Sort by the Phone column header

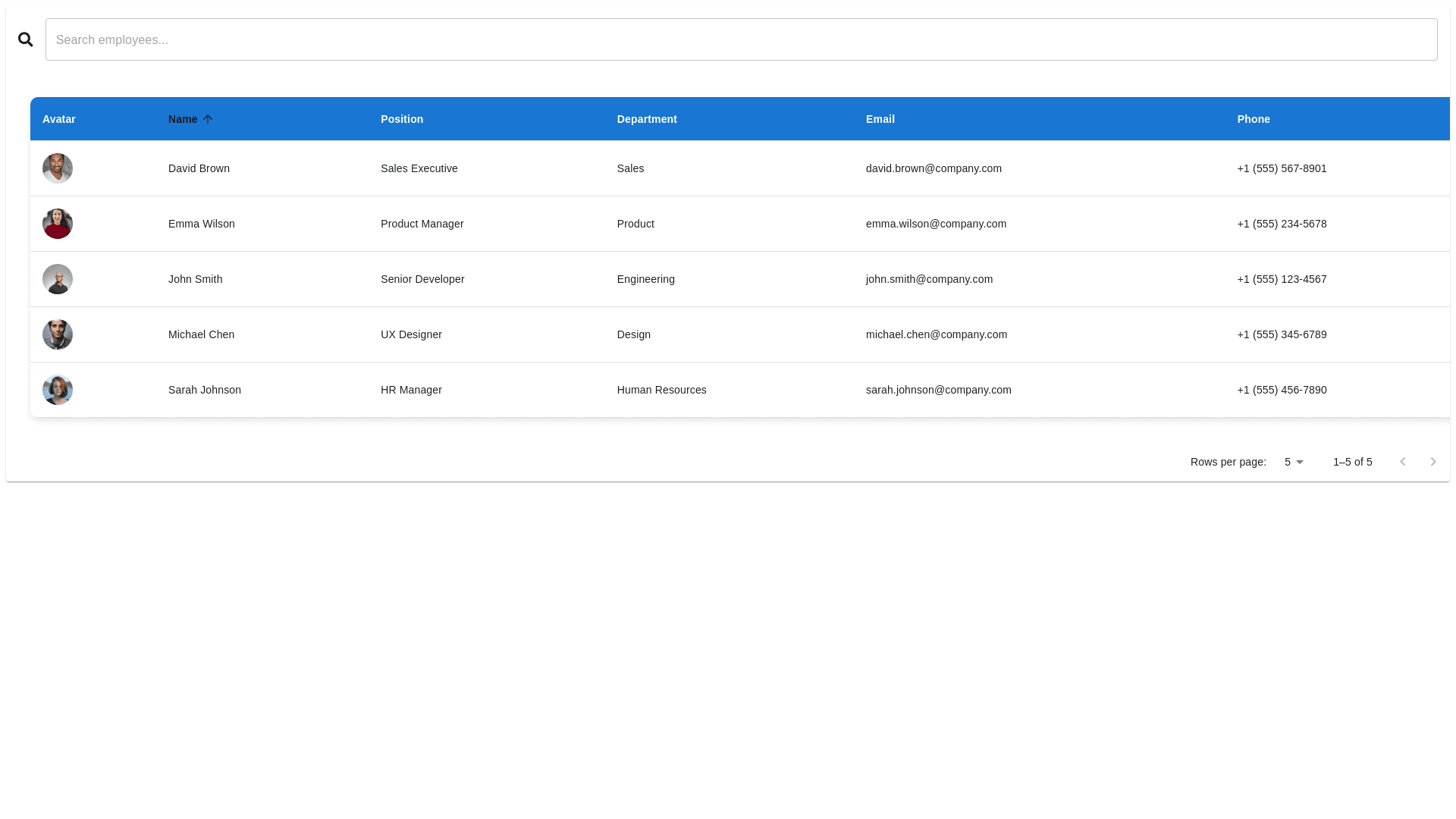click(1254, 119)
